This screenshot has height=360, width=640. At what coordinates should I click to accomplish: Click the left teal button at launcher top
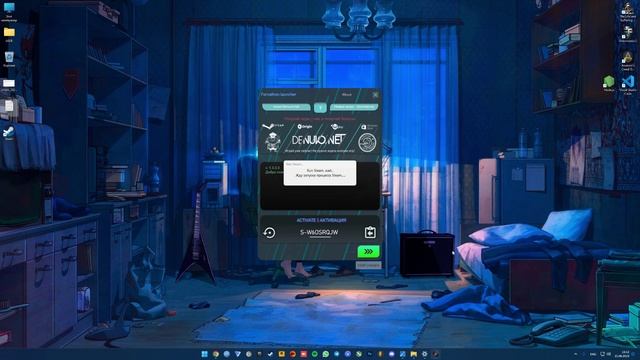tap(286, 107)
